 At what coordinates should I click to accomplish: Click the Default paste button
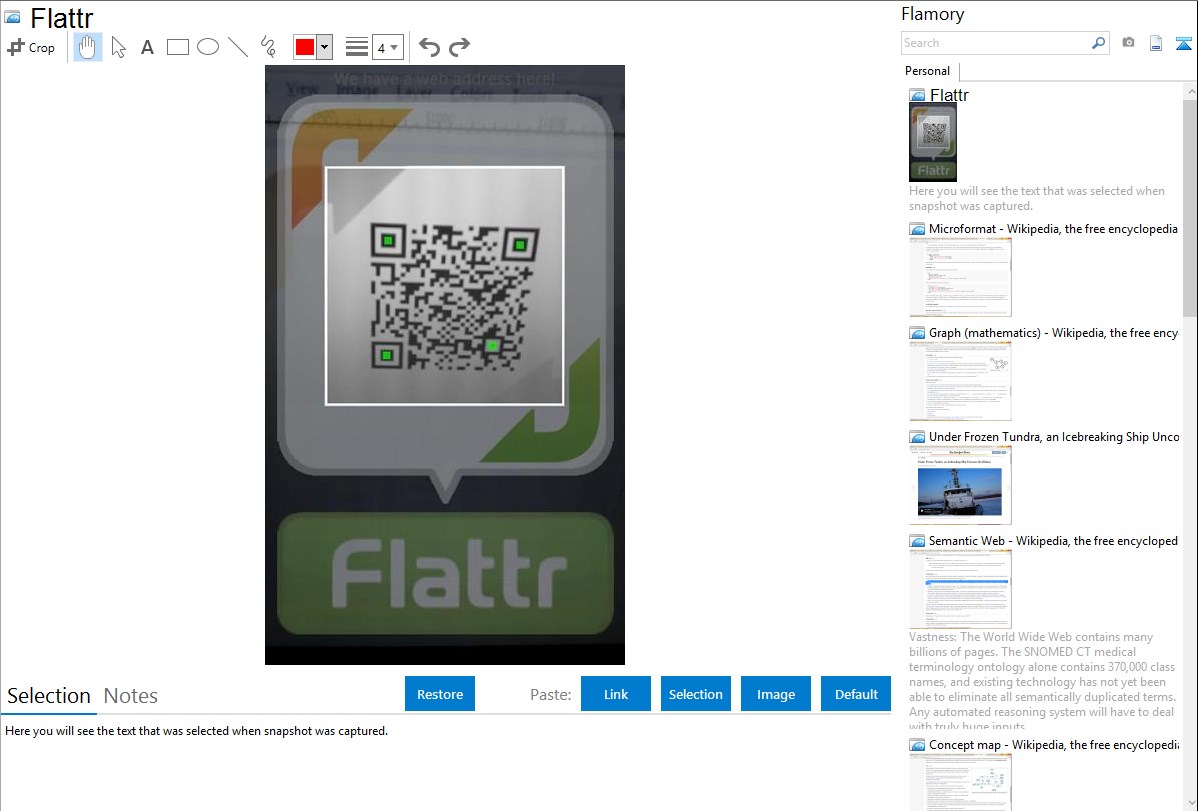coord(856,694)
